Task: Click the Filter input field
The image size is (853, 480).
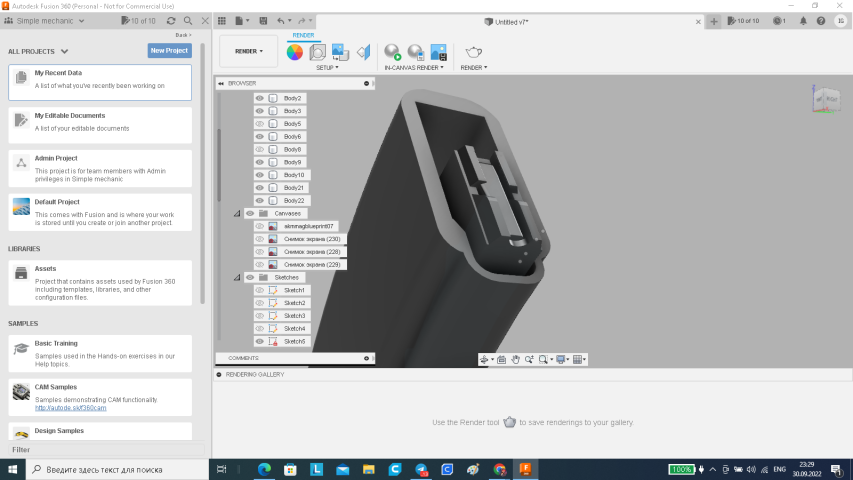Action: (x=107, y=450)
